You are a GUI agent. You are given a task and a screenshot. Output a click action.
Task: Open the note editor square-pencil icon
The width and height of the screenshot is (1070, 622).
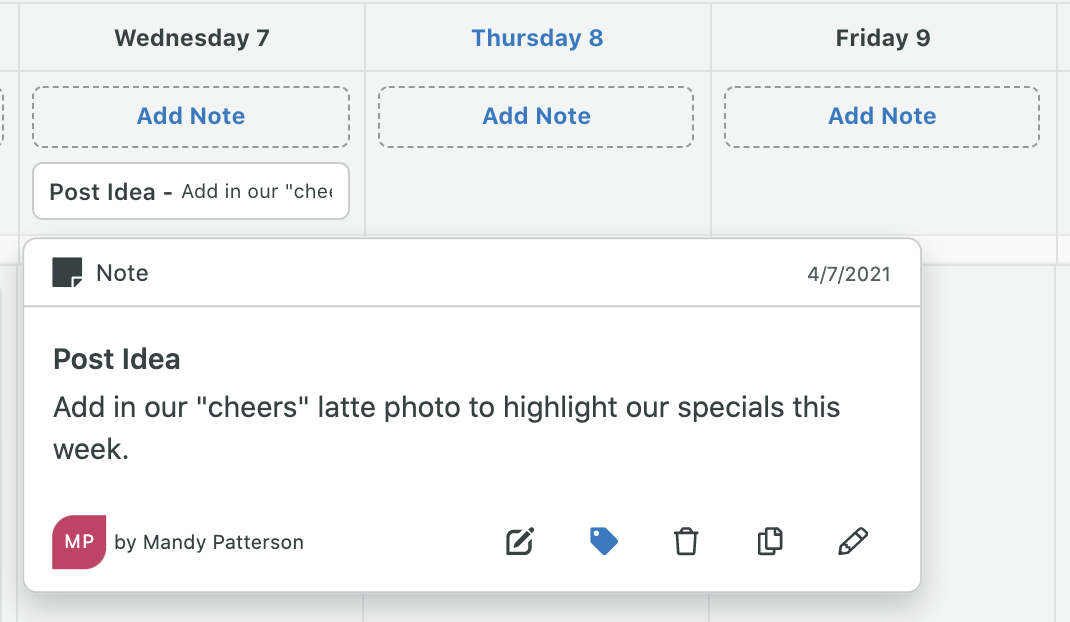click(x=520, y=541)
